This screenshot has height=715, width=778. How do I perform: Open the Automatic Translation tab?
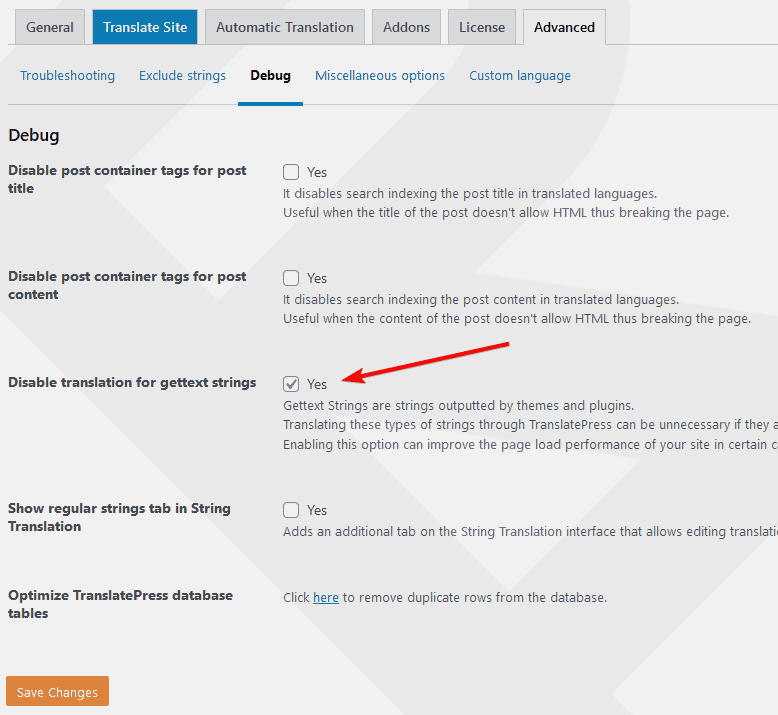(285, 27)
